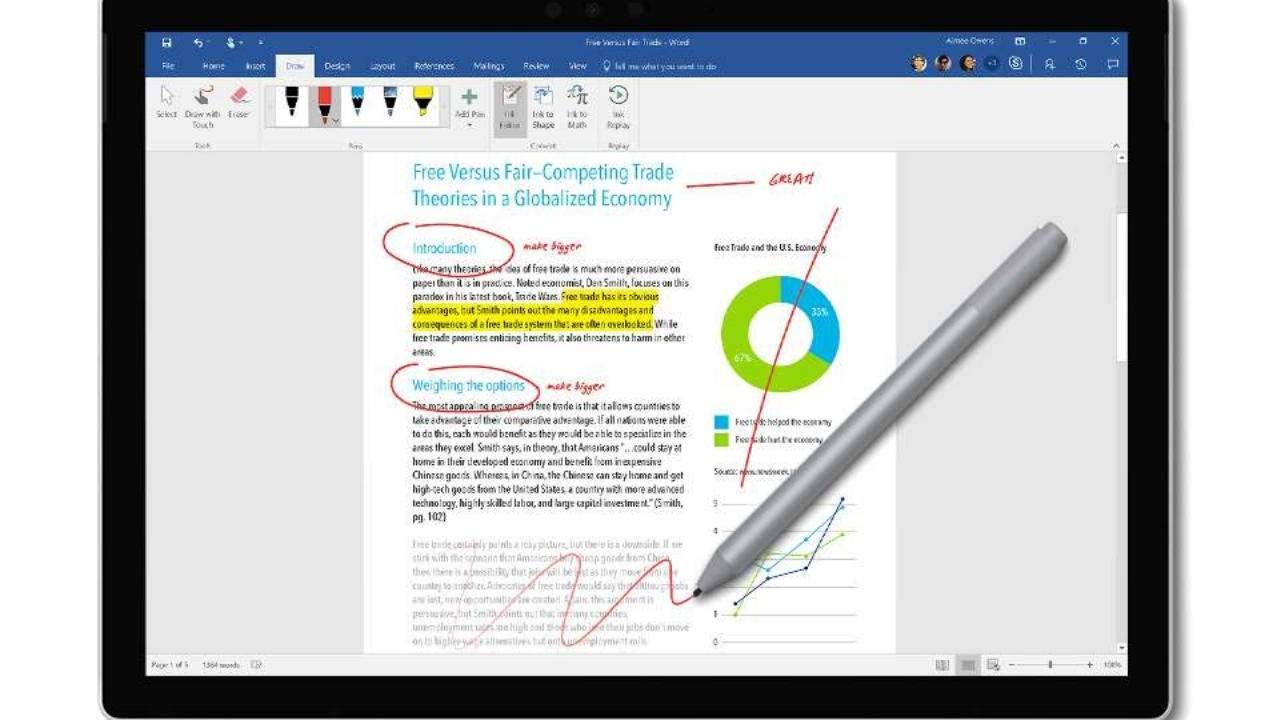
Task: Toggle Web Layout view at bottom right
Action: coord(993,663)
